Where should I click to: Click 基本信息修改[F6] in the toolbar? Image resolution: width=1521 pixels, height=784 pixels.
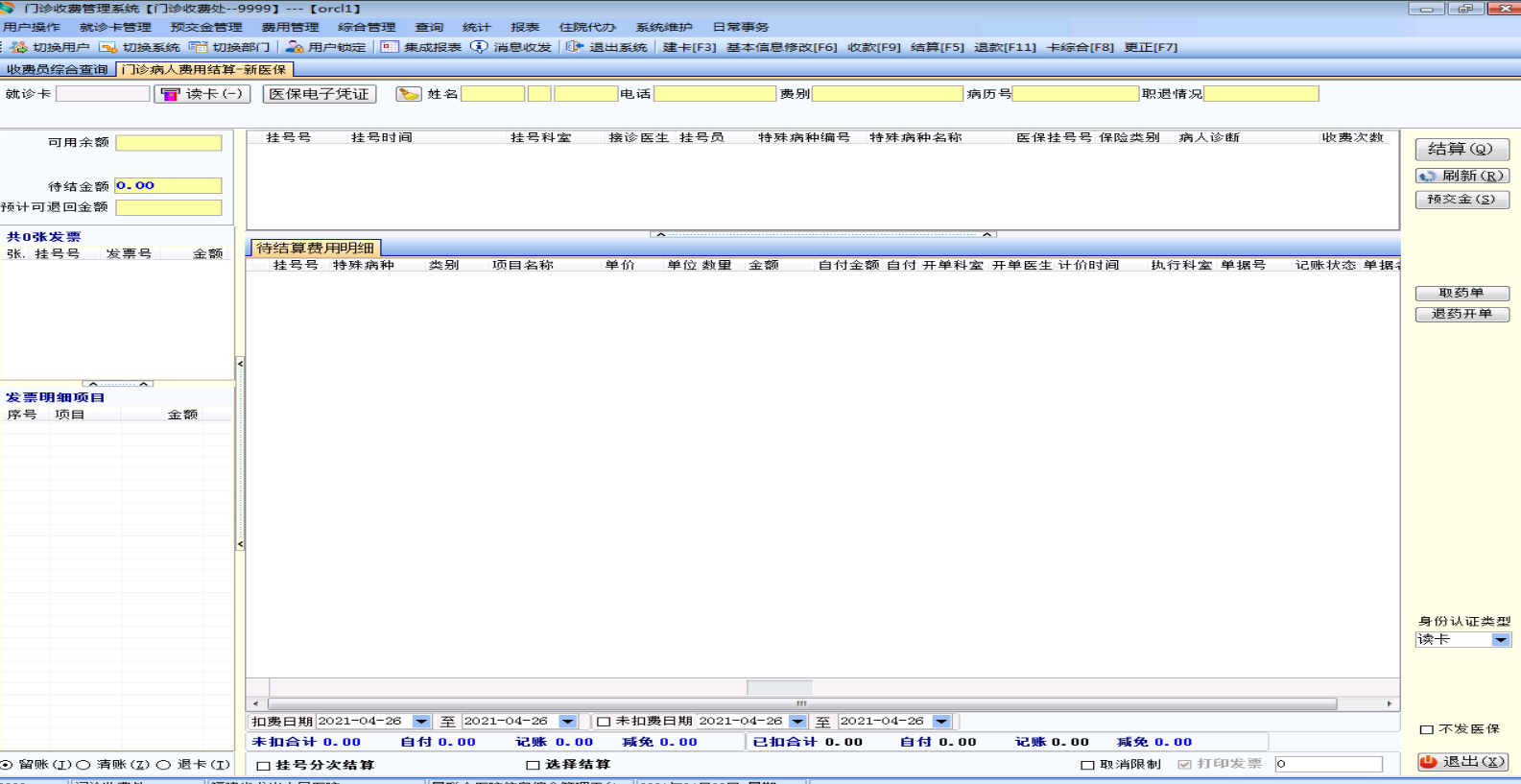coord(782,47)
